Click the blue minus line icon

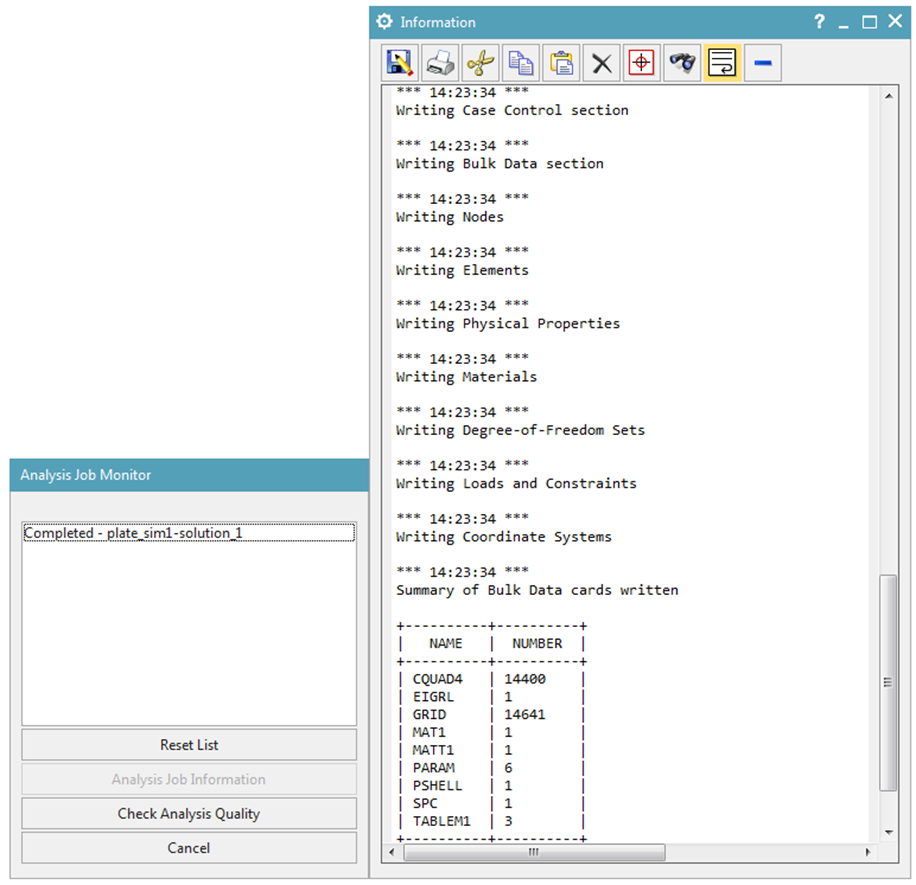point(762,63)
